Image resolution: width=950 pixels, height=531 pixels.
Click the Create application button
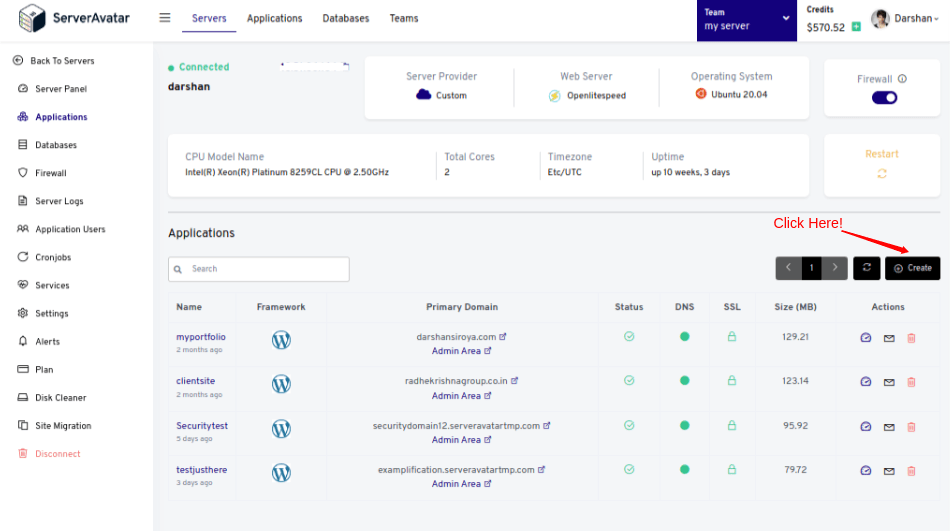pos(912,268)
